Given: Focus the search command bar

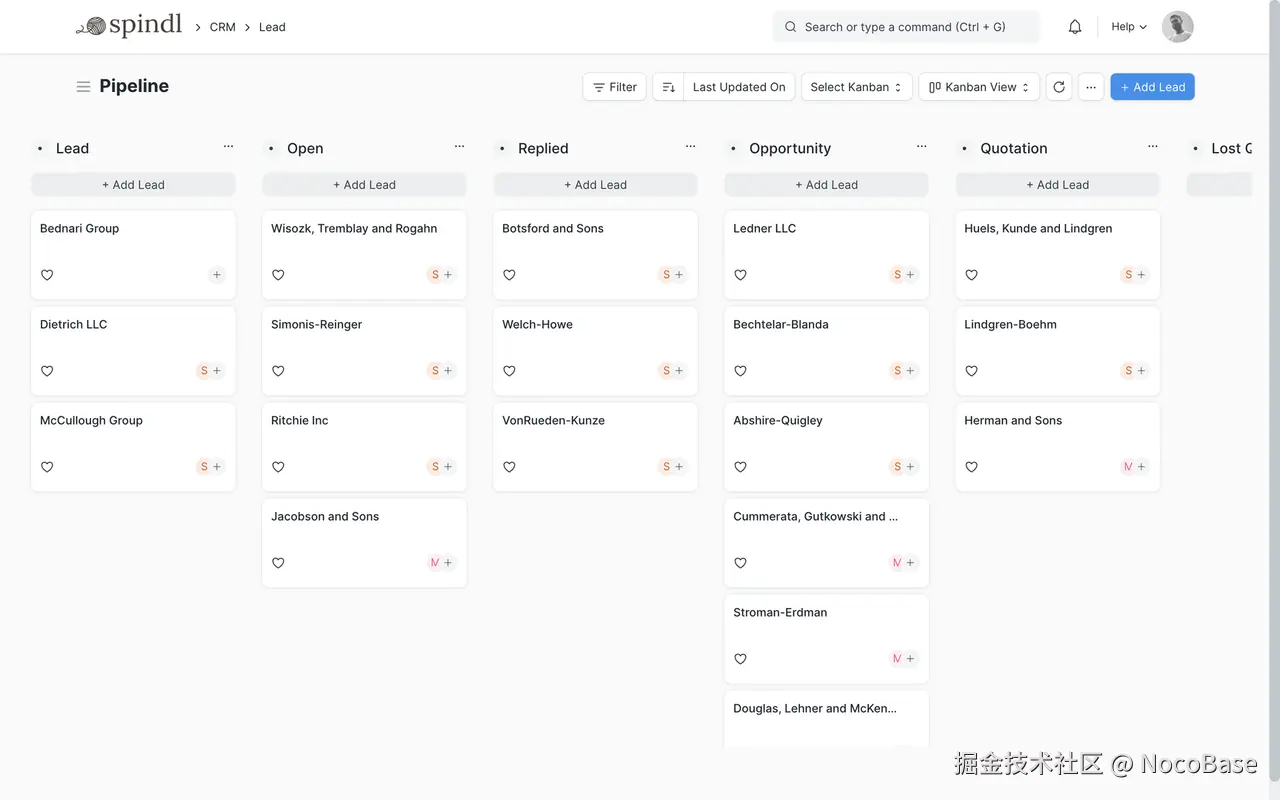Looking at the screenshot, I should pyautogui.click(x=905, y=27).
